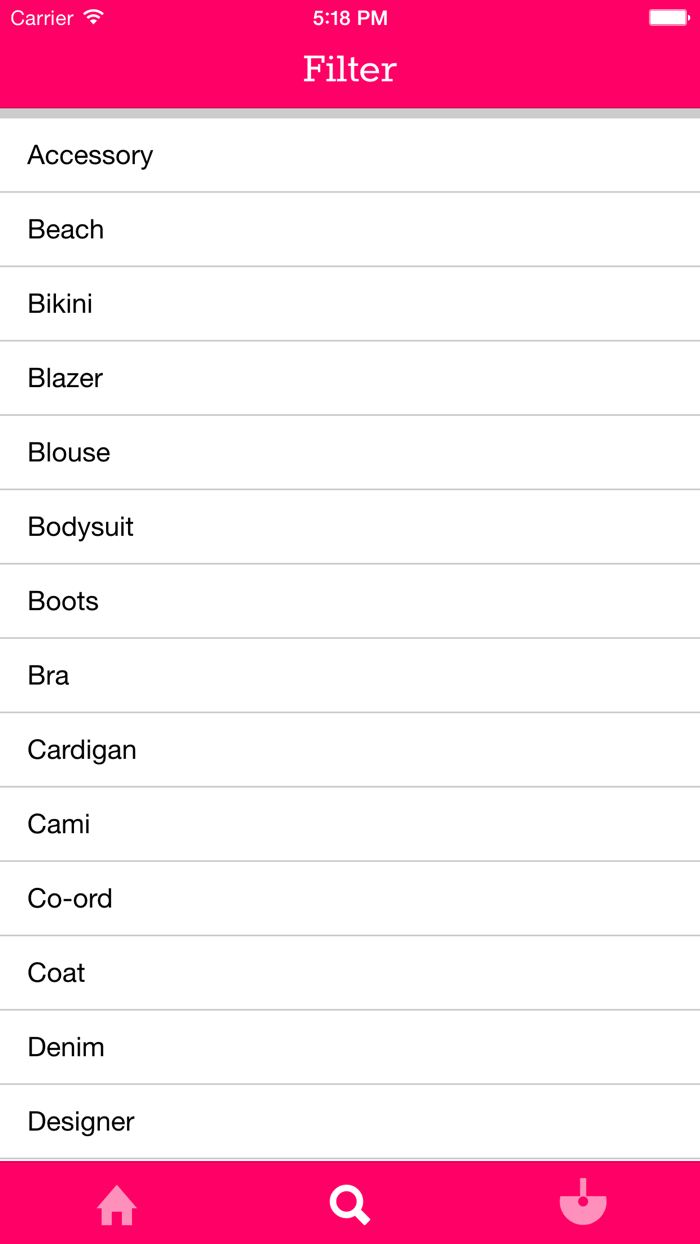Viewport: 700px width, 1244px height.
Task: Tap the Search magnifier tab icon
Action: point(350,1204)
